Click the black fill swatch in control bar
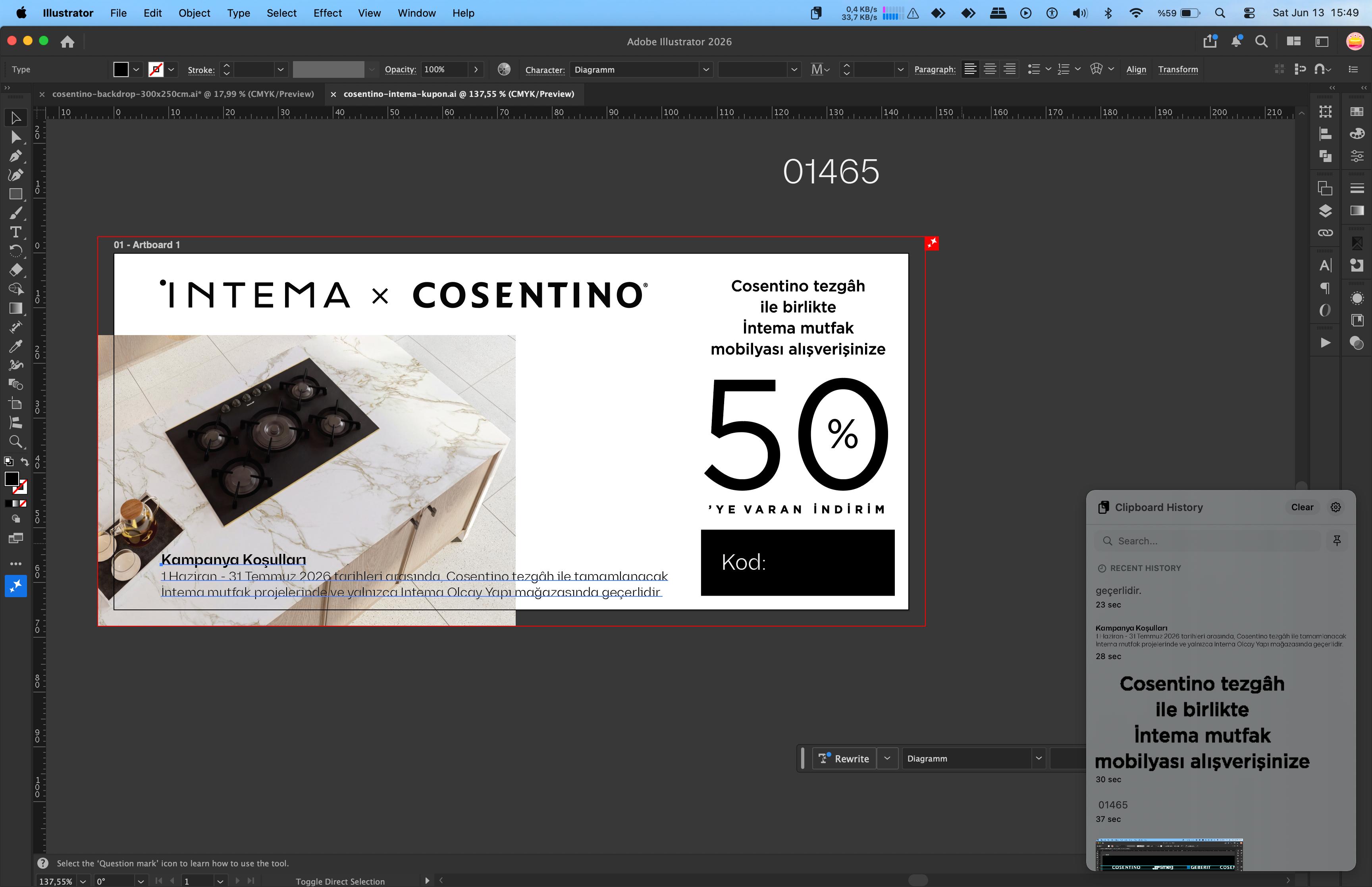The image size is (1372, 887). tap(121, 69)
